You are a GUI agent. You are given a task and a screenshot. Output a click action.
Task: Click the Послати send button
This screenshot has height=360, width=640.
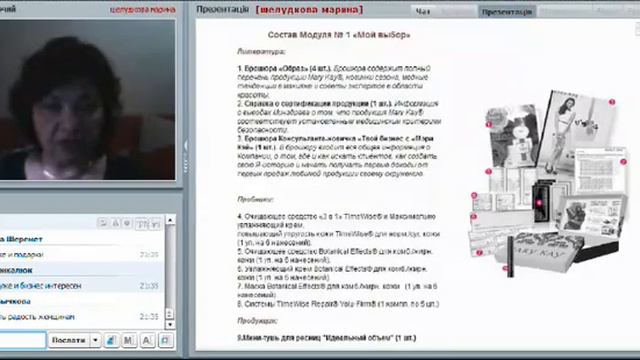coord(69,340)
